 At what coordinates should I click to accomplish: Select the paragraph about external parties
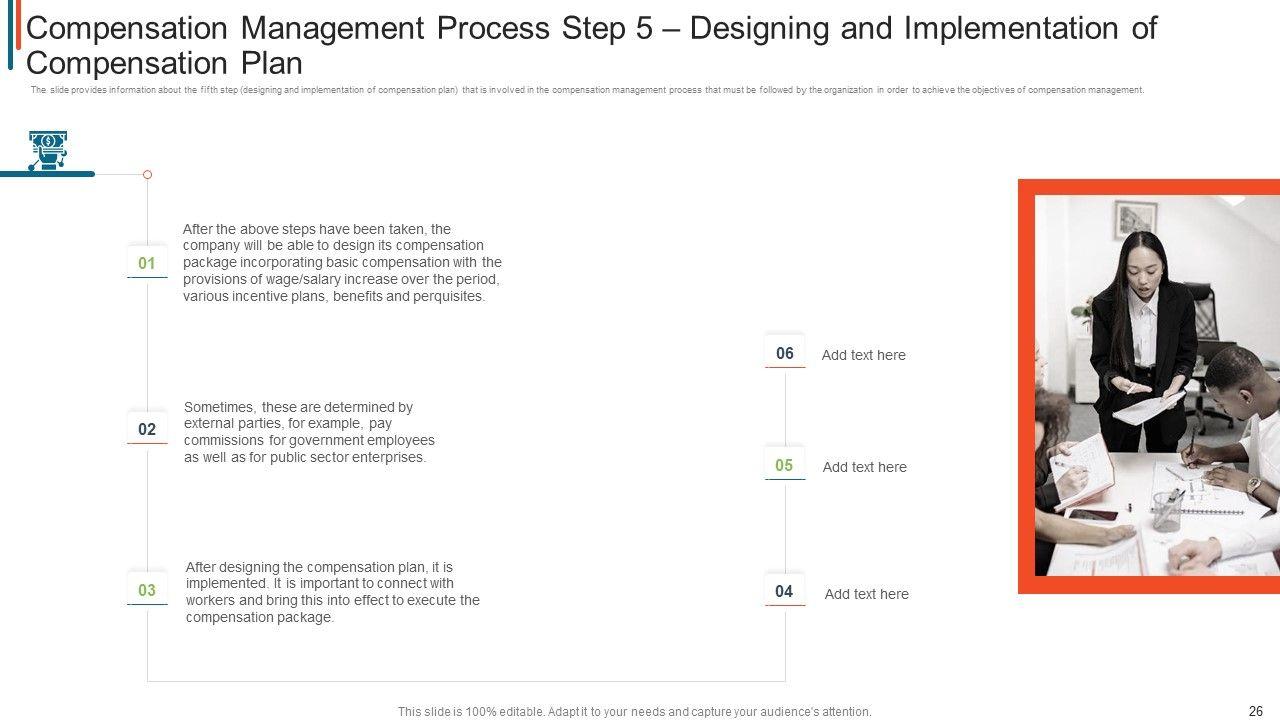click(x=310, y=432)
